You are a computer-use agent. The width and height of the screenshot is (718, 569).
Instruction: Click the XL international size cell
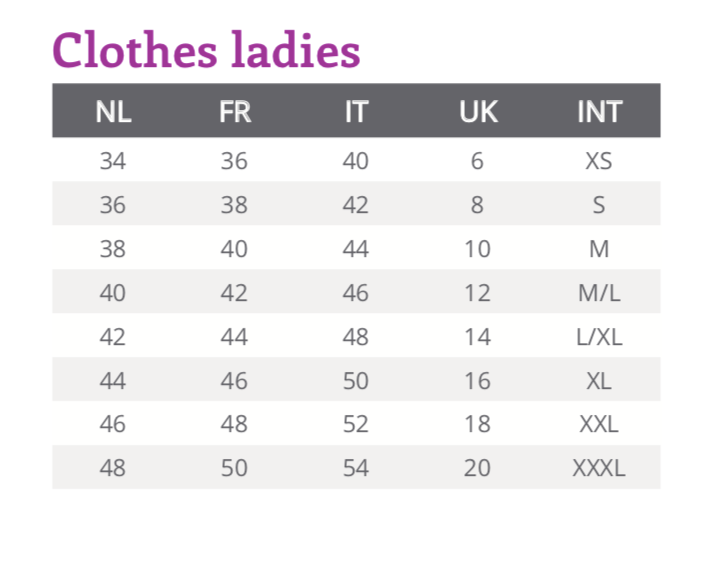[599, 381]
